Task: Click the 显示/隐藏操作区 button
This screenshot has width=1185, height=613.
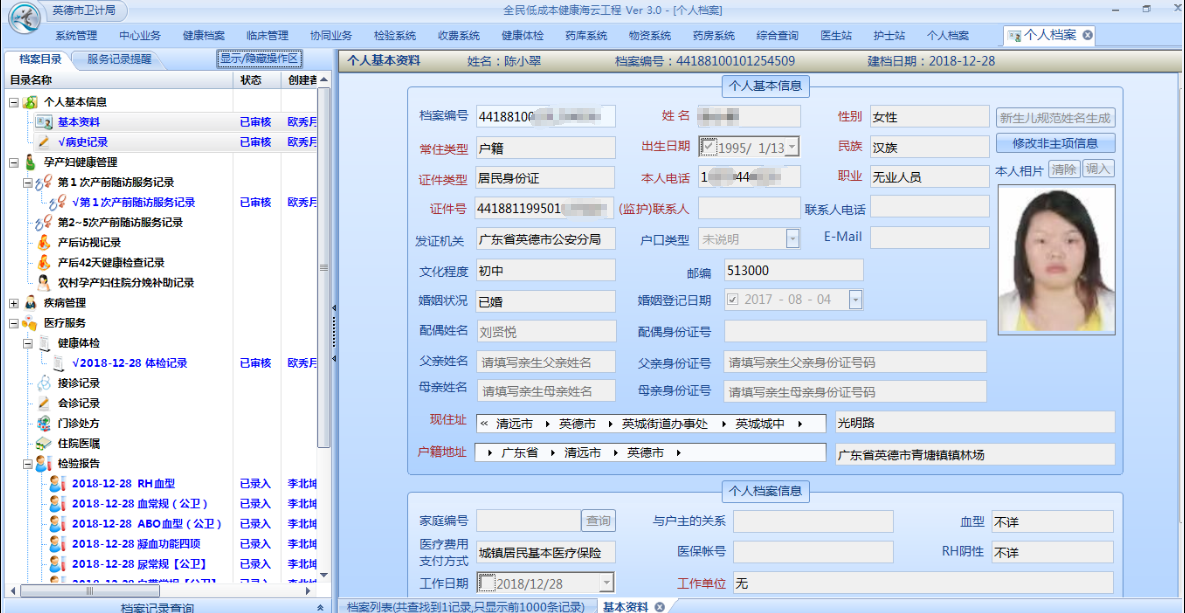Action: pos(259,59)
